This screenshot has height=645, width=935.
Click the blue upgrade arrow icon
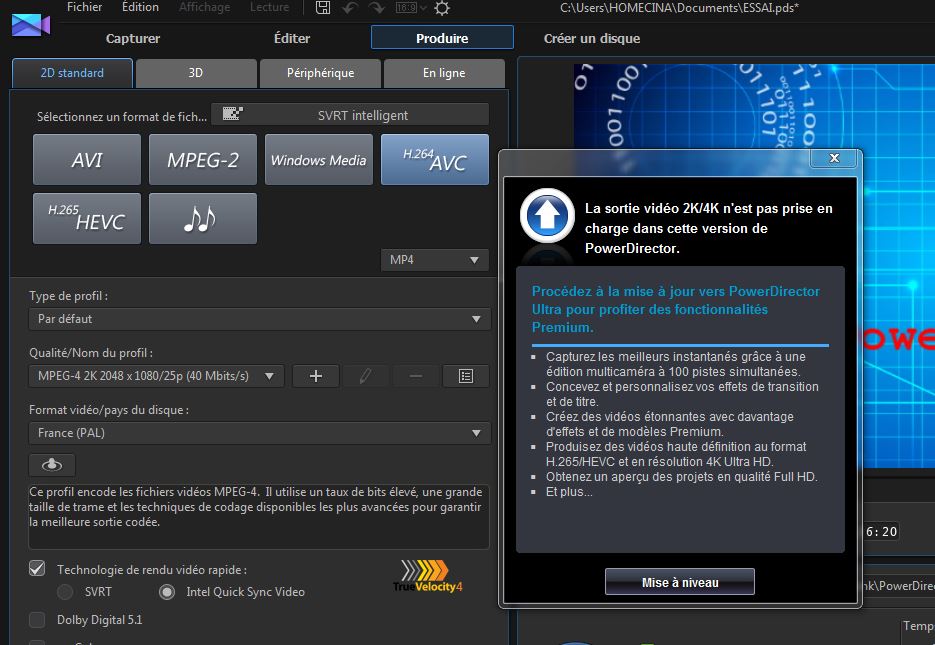click(x=547, y=215)
